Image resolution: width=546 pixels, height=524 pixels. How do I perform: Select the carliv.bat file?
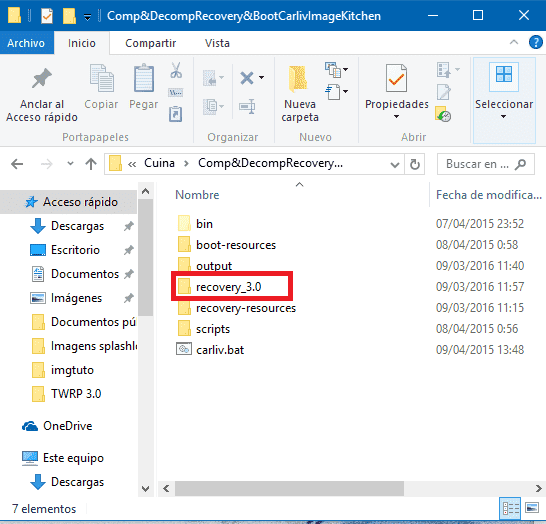point(220,350)
